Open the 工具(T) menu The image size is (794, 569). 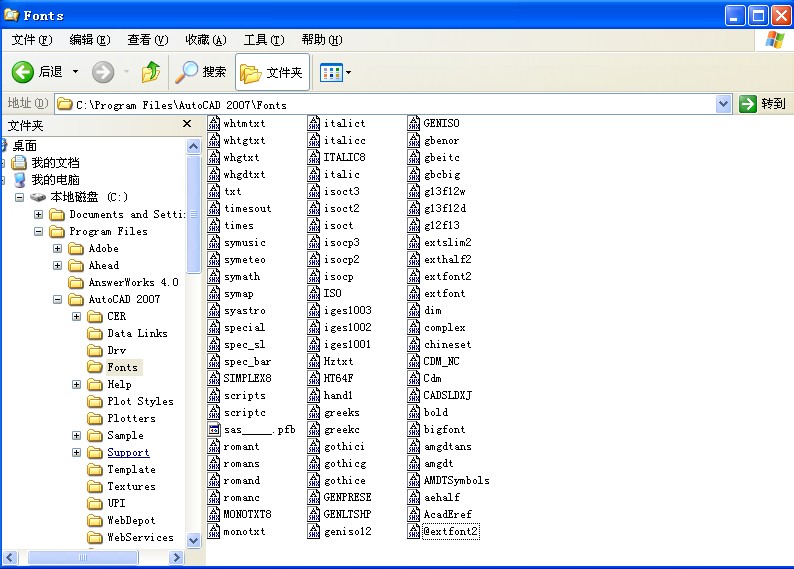point(264,39)
